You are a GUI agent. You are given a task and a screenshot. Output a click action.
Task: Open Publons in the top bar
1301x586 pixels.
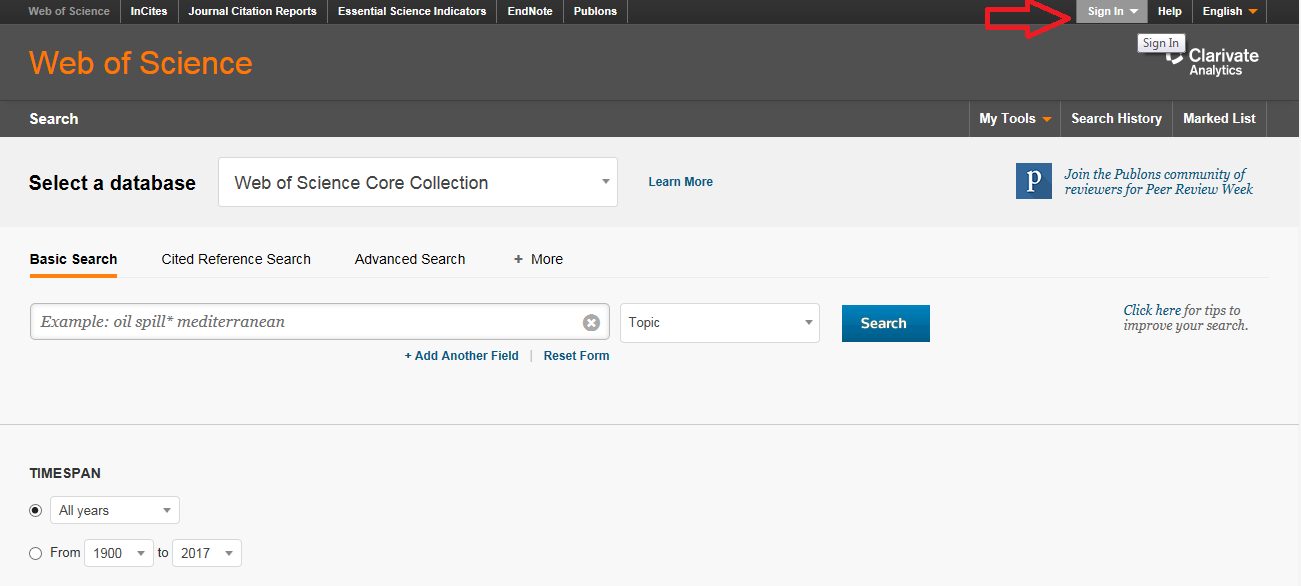595,12
